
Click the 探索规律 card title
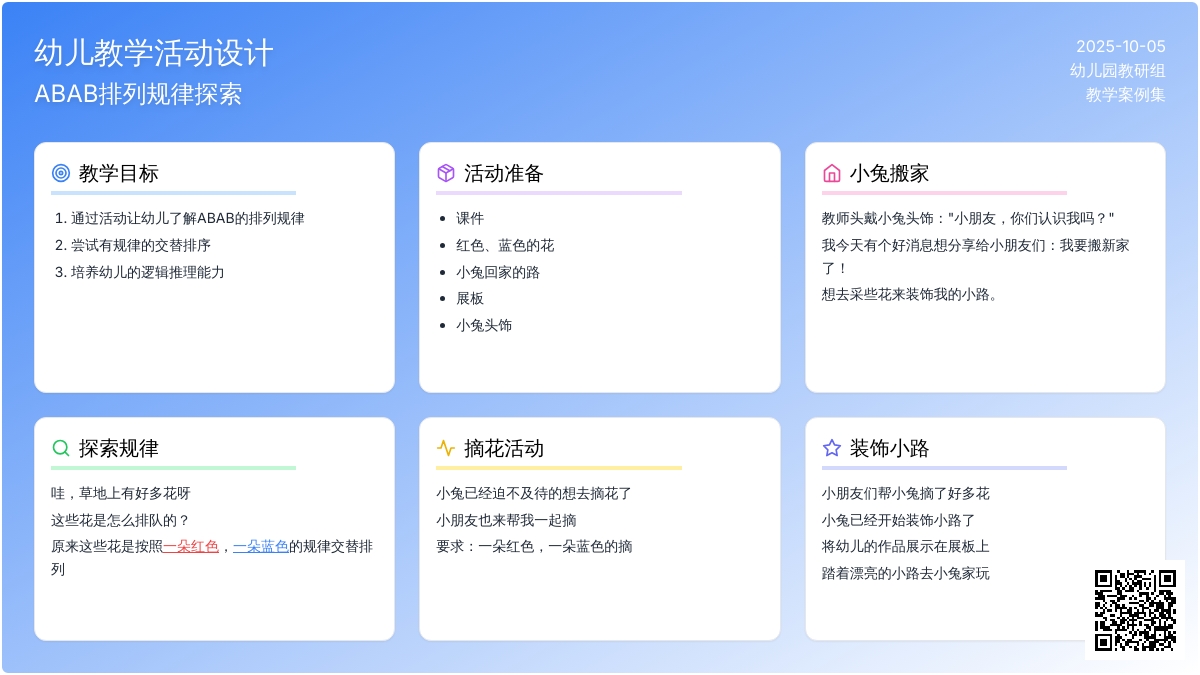[118, 448]
